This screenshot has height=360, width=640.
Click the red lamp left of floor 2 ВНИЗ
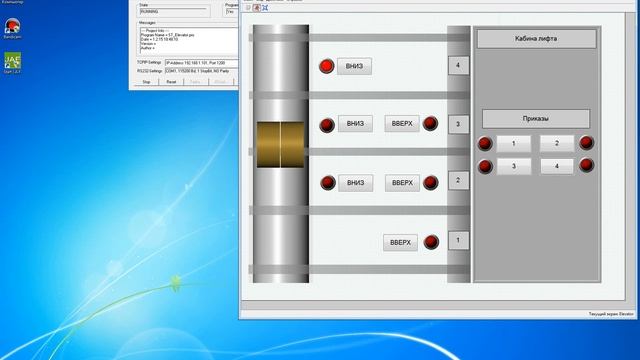pos(328,183)
